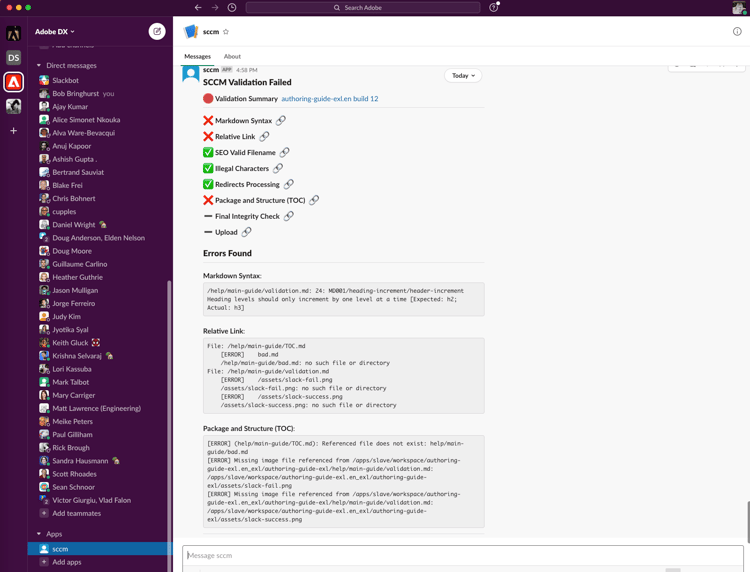The height and width of the screenshot is (572, 750).
Task: Switch to the About tab
Action: tap(232, 56)
